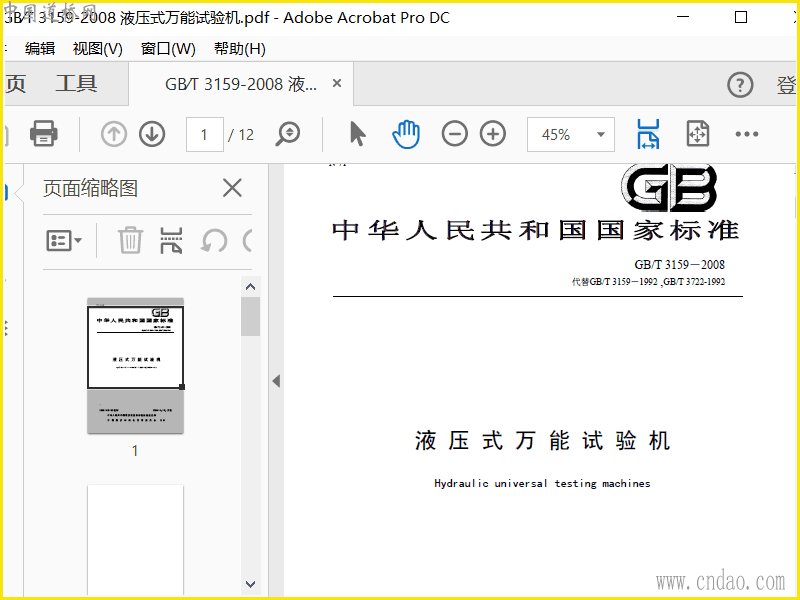This screenshot has width=800, height=600.
Task: Select the GB/T 3159-2008 document tab
Action: (241, 84)
